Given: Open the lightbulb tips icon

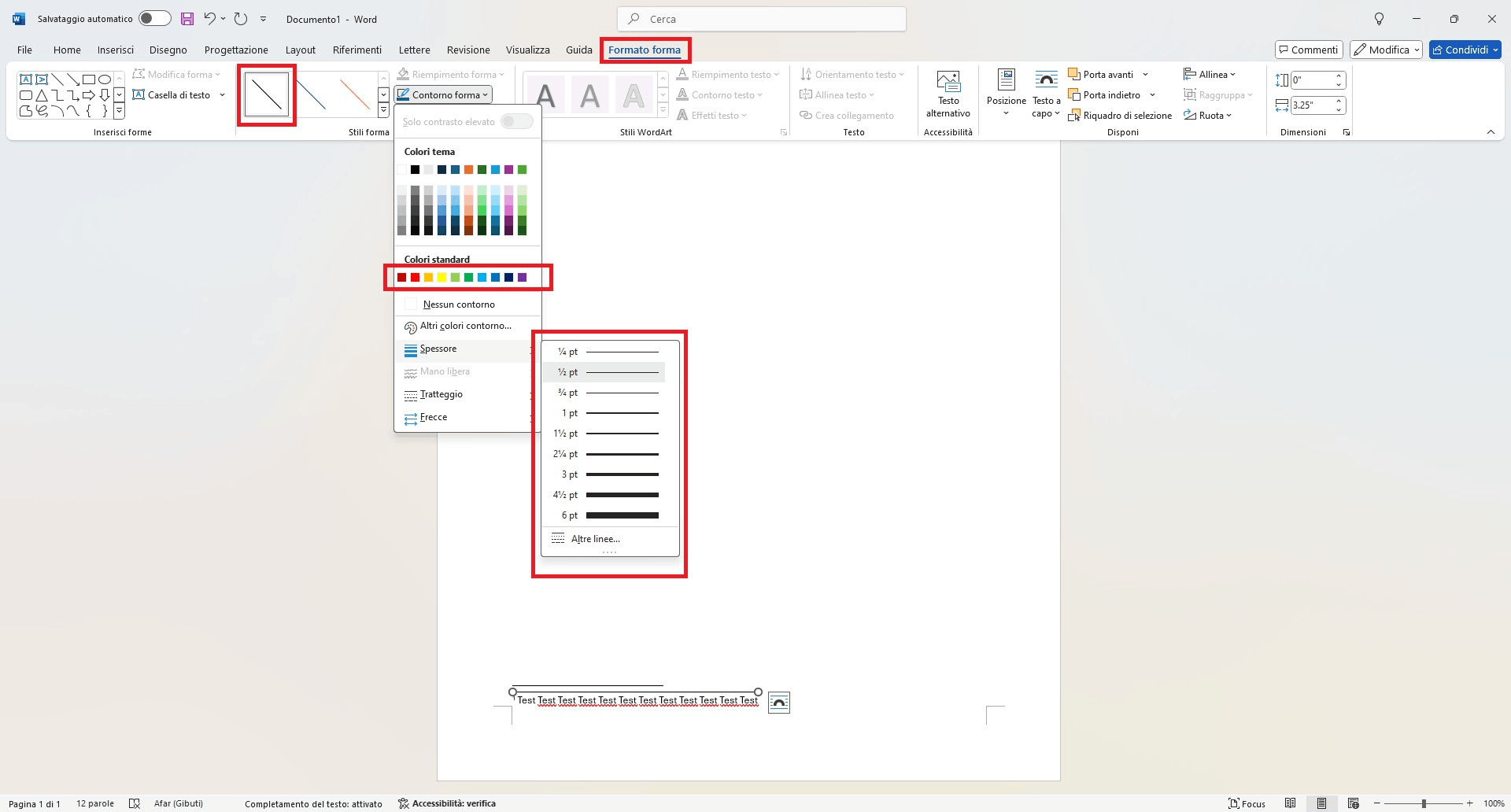Looking at the screenshot, I should (x=1379, y=19).
